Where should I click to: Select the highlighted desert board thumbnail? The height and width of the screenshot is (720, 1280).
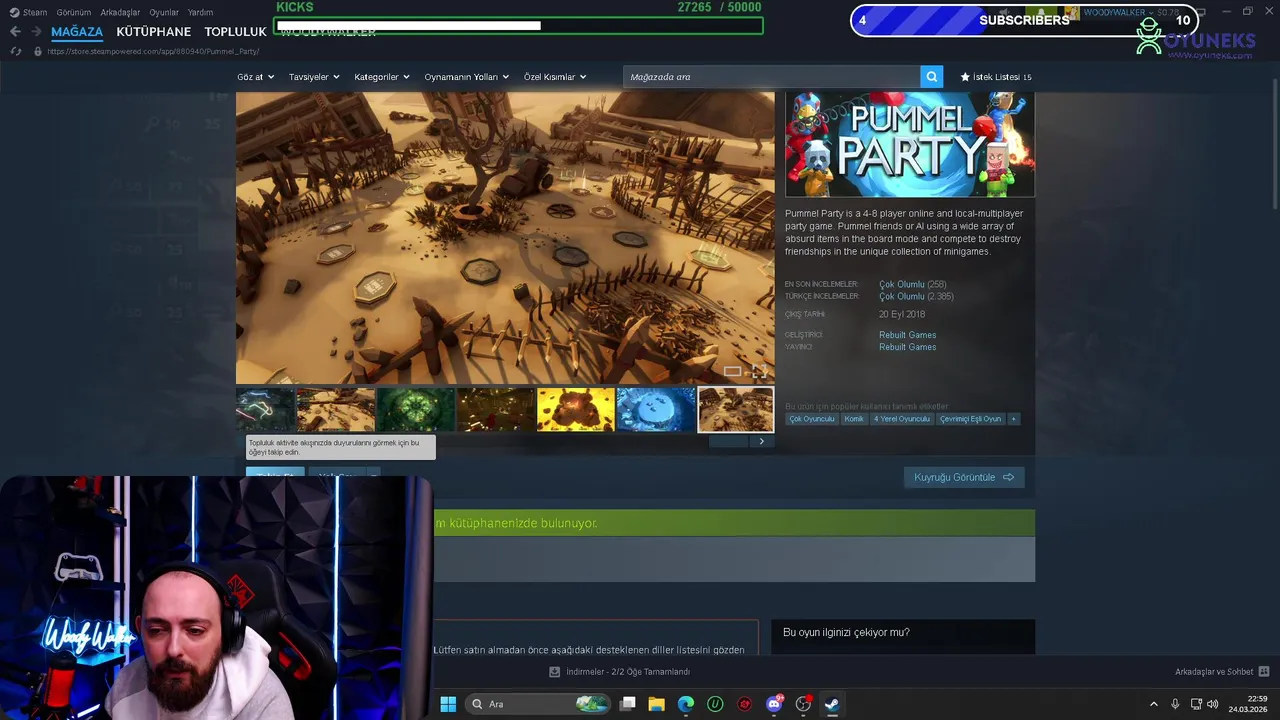[x=736, y=410]
